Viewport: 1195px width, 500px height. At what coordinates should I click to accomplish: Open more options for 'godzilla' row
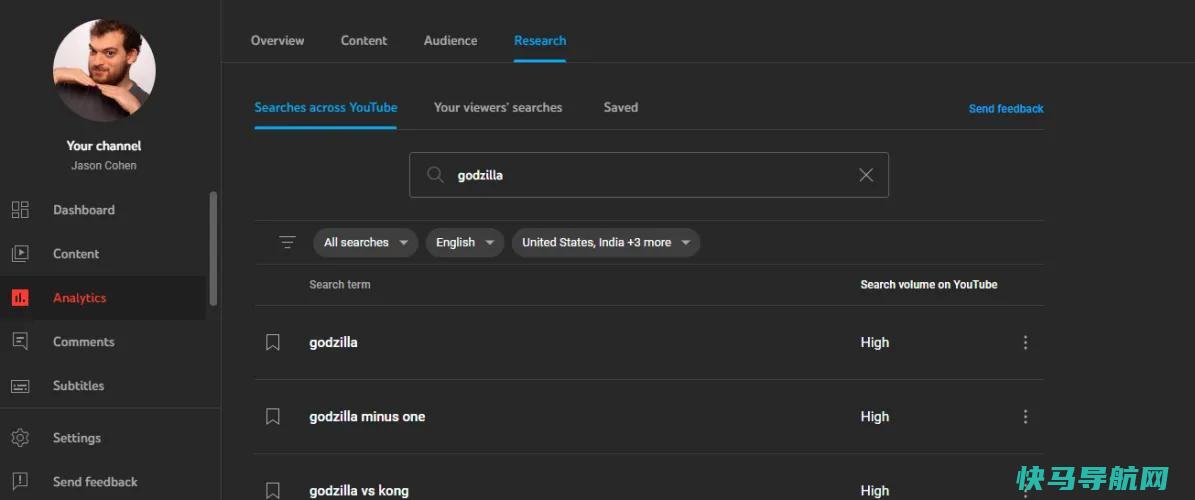(x=1025, y=342)
